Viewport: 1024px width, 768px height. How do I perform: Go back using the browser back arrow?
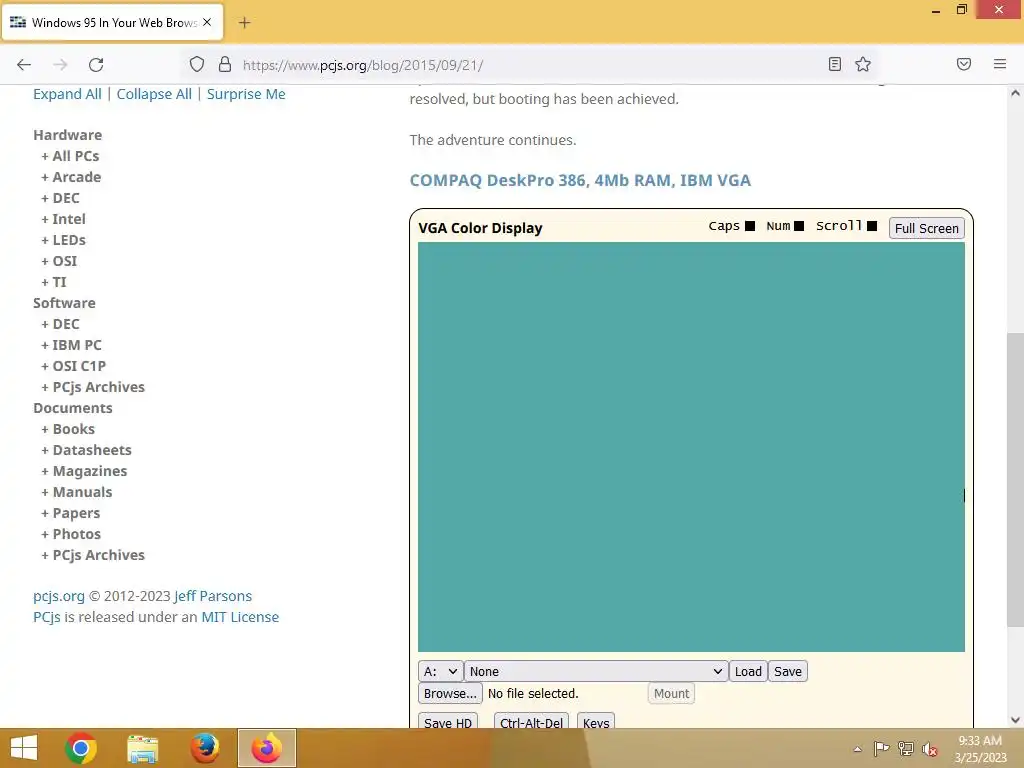24,65
